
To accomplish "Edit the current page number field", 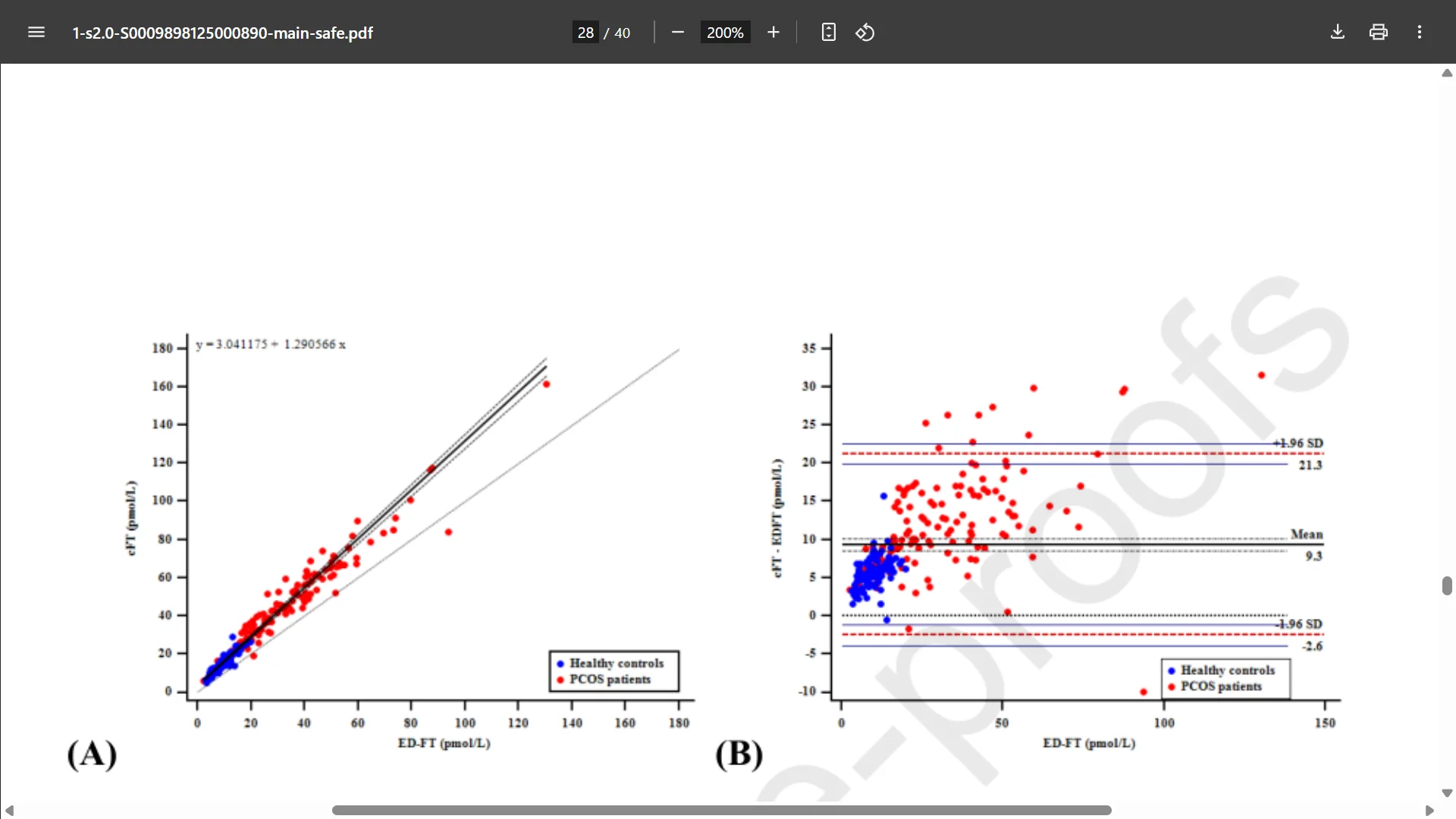I will click(585, 33).
